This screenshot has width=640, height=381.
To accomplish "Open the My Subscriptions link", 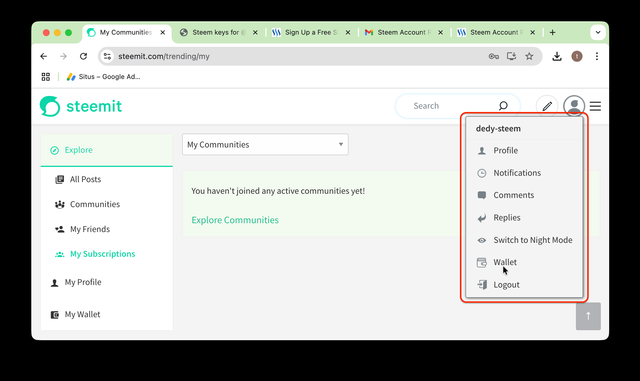I will (x=102, y=254).
